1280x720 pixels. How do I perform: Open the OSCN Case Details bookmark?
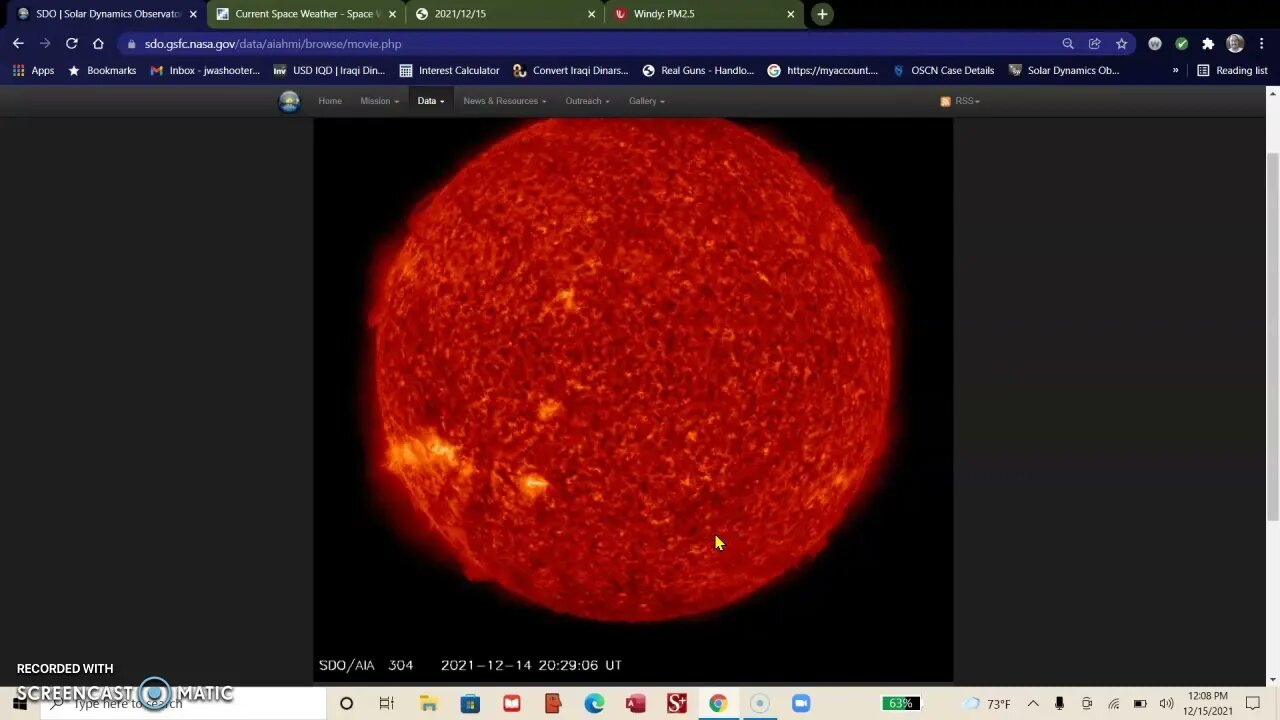942,71
